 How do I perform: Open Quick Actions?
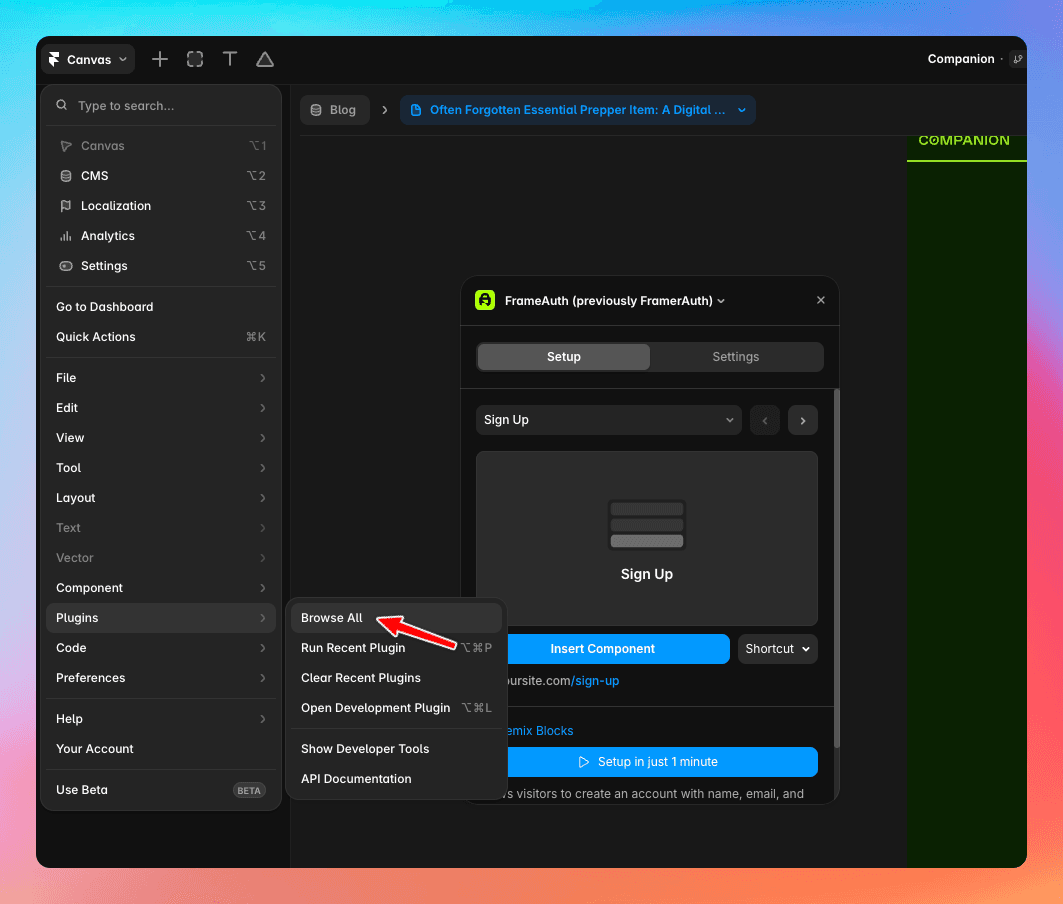point(161,336)
